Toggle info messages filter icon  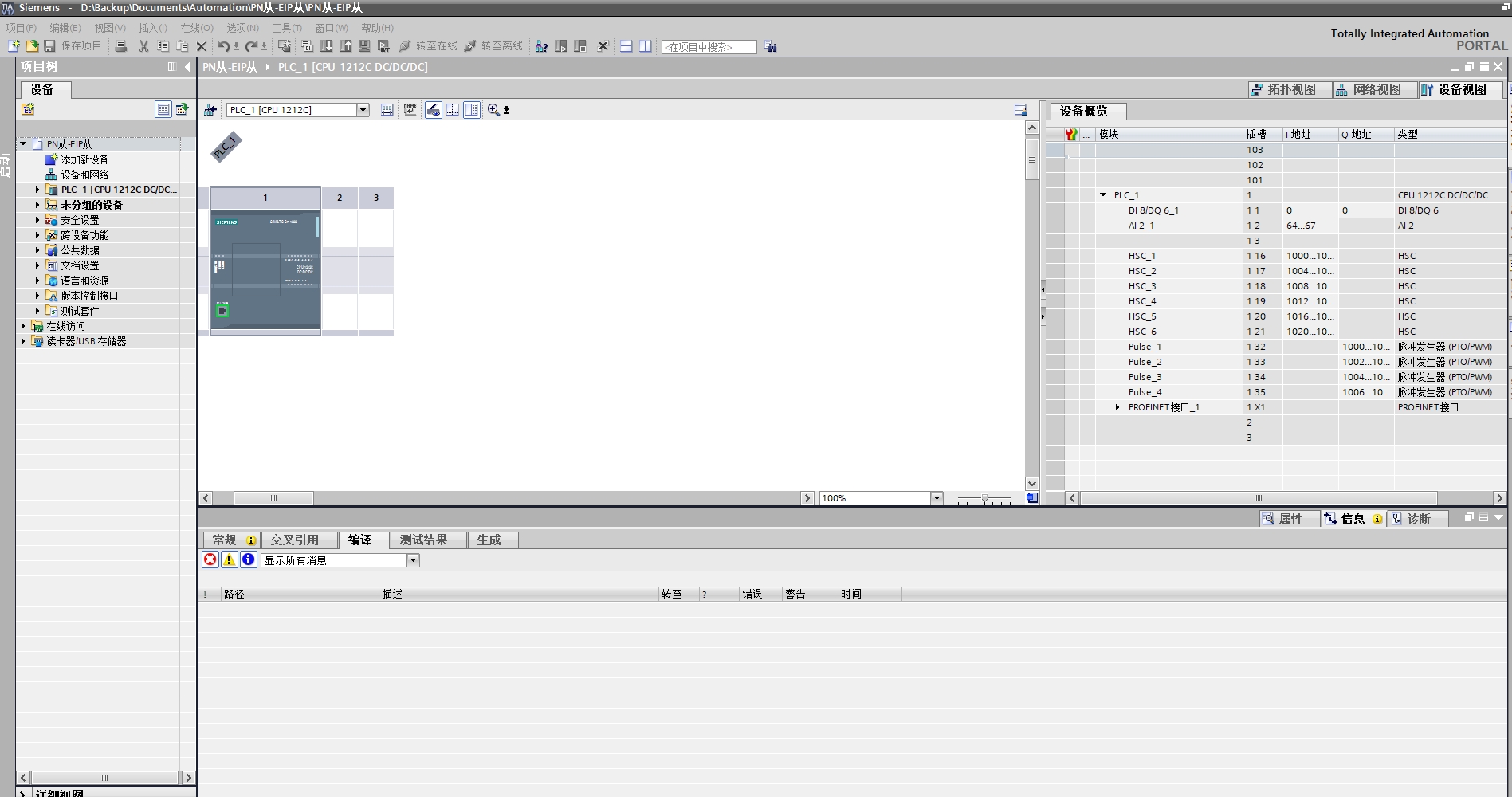[249, 559]
